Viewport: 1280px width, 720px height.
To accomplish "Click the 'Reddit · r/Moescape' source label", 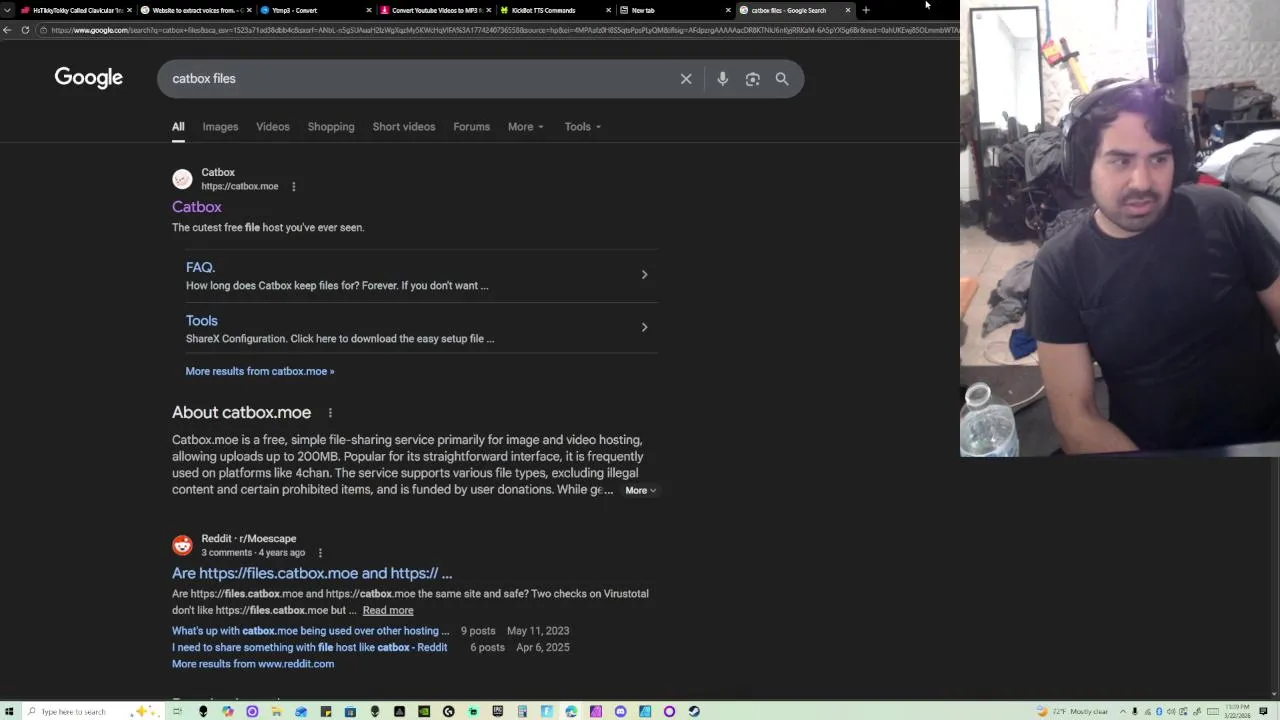I will (x=249, y=539).
